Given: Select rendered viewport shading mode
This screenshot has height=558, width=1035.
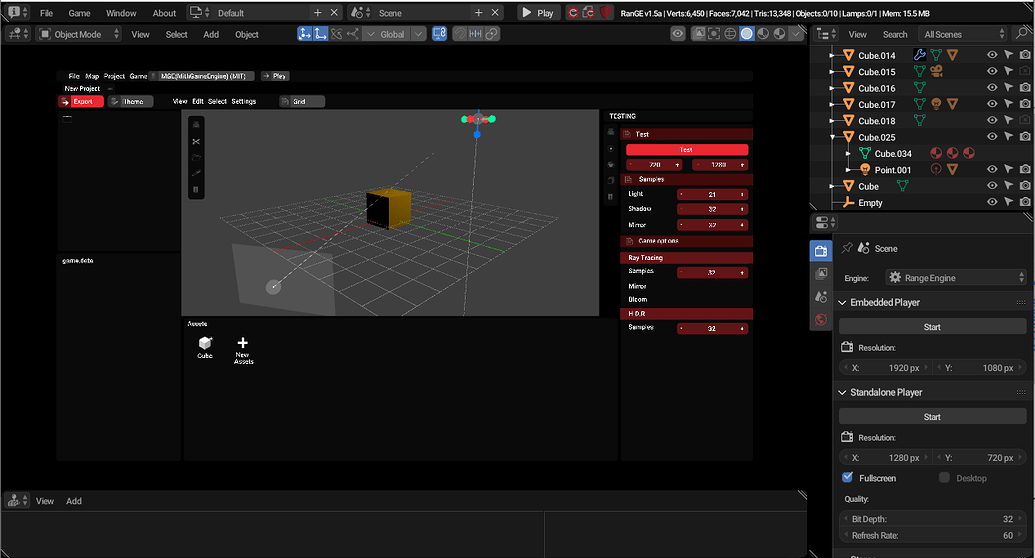Looking at the screenshot, I should click(x=780, y=34).
